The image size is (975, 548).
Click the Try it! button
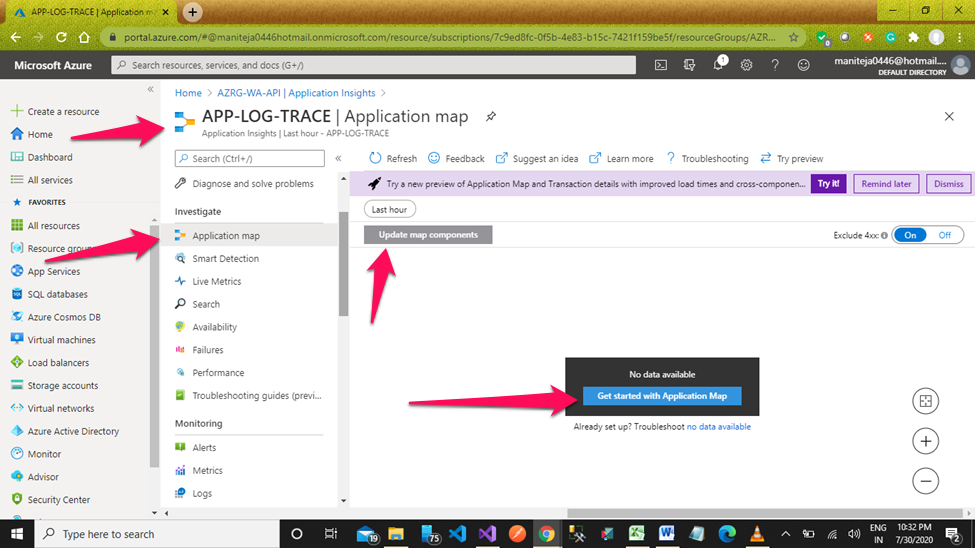pyautogui.click(x=828, y=183)
